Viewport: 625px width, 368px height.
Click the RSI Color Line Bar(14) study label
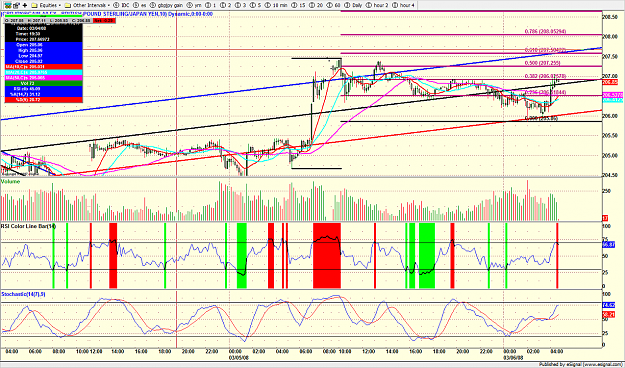(x=28, y=226)
